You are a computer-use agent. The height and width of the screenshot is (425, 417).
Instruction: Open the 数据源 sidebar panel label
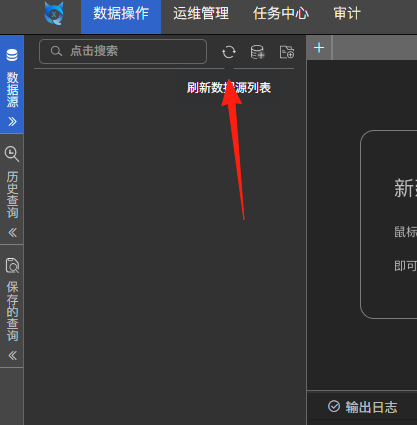point(12,89)
